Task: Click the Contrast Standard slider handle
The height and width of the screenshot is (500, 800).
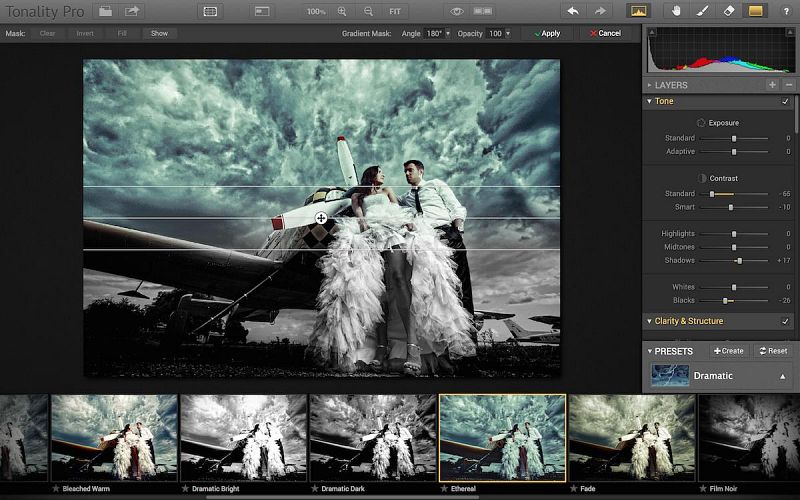Action: [x=712, y=194]
